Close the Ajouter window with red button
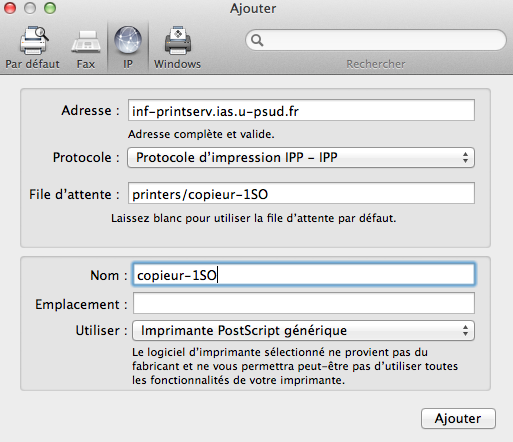513x442 pixels. pyautogui.click(x=10, y=8)
